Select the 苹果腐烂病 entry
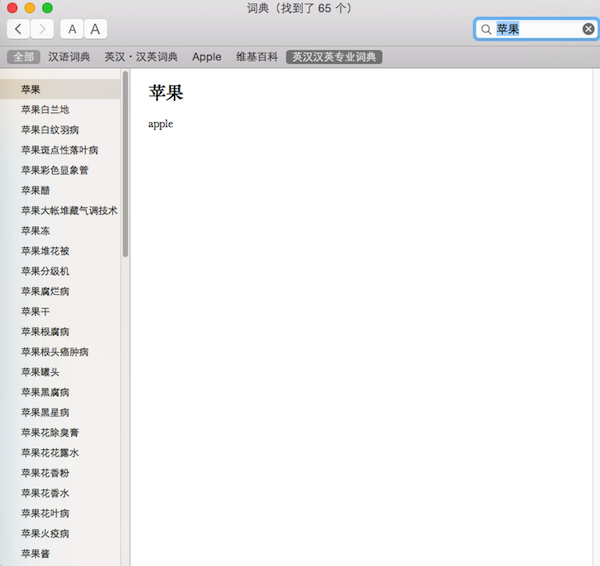 (x=60, y=292)
